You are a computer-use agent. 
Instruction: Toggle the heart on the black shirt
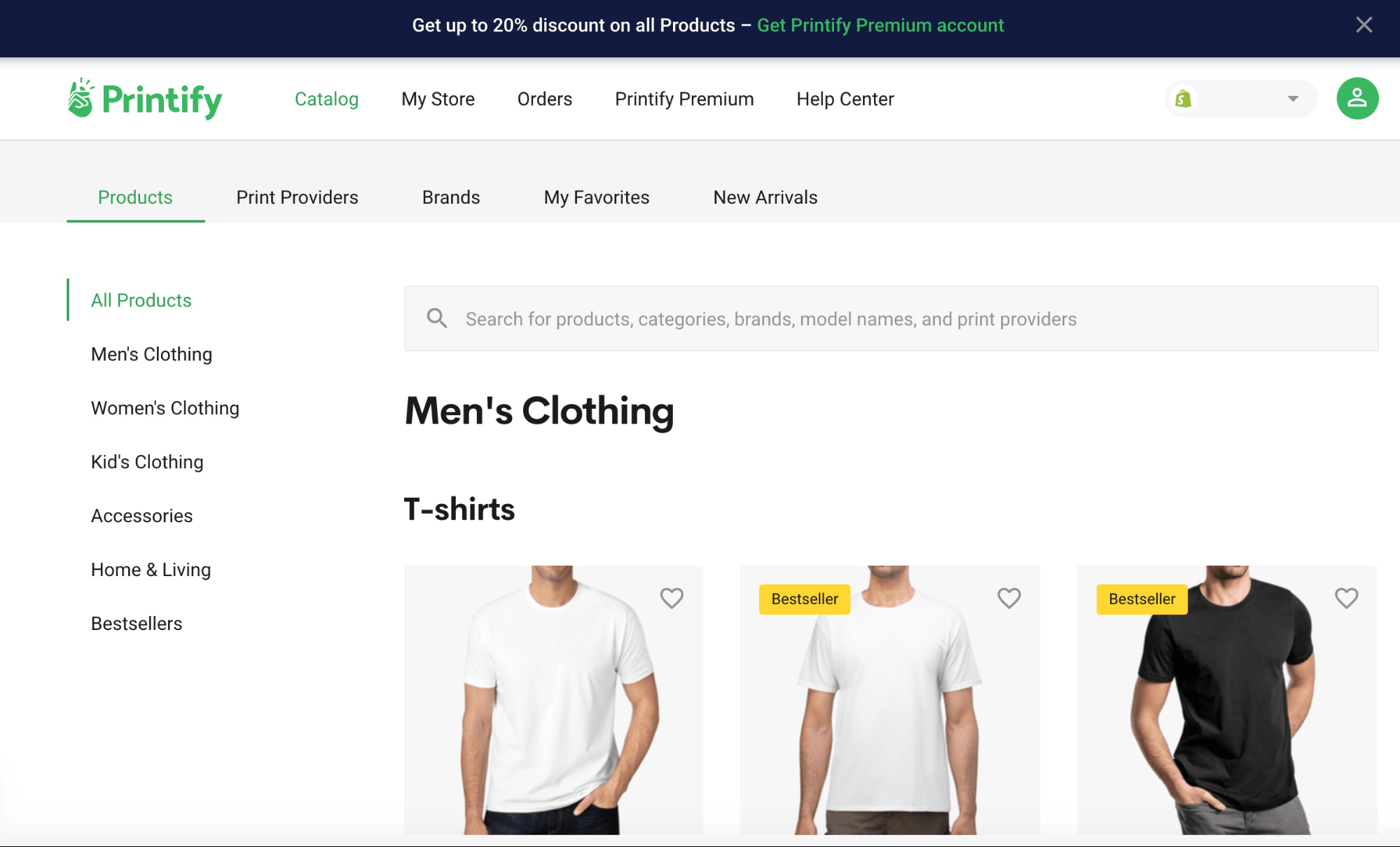tap(1345, 598)
